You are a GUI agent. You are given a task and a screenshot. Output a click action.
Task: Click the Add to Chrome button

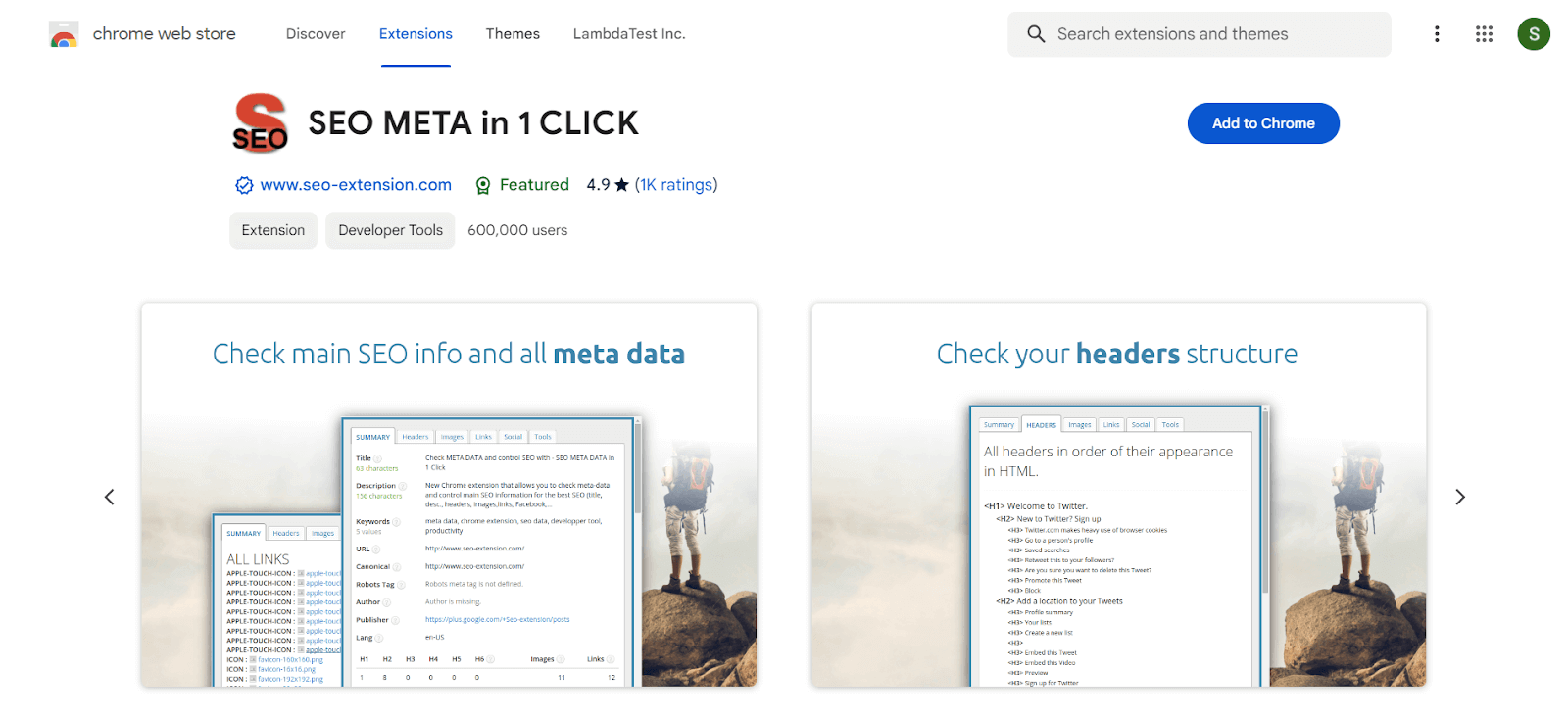coord(1263,123)
